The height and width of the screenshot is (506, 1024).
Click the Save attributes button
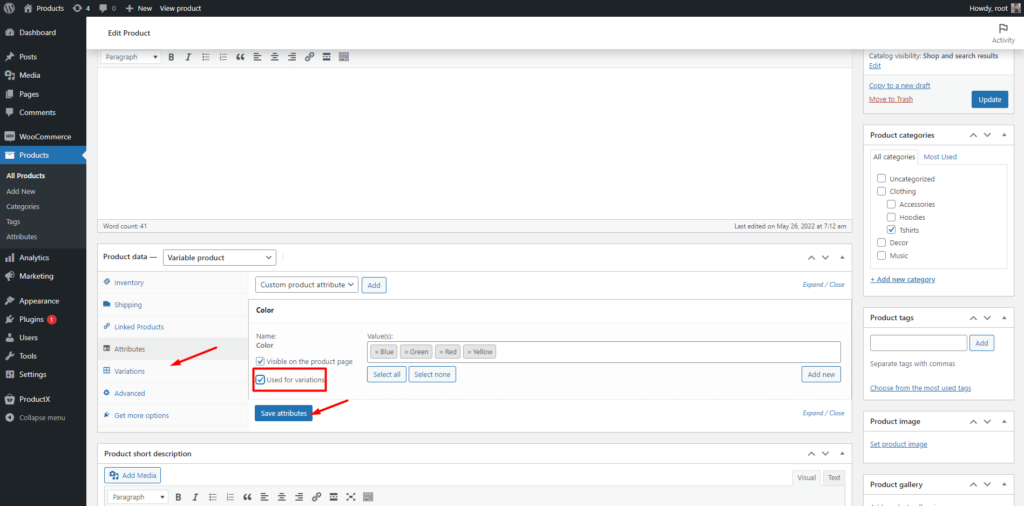283,413
